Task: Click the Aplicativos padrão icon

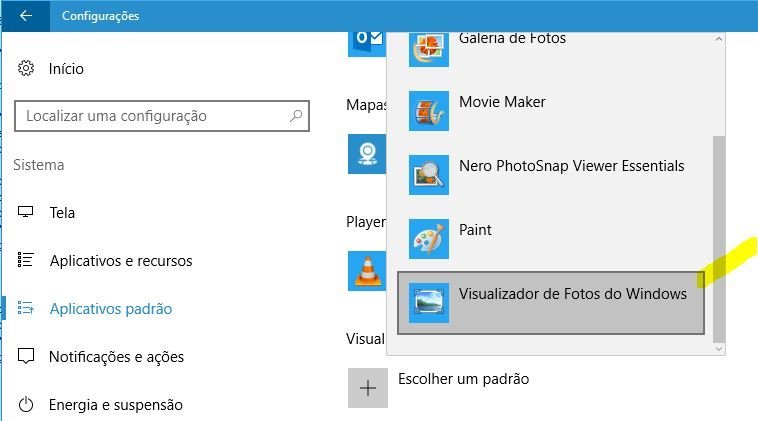Action: (x=26, y=307)
